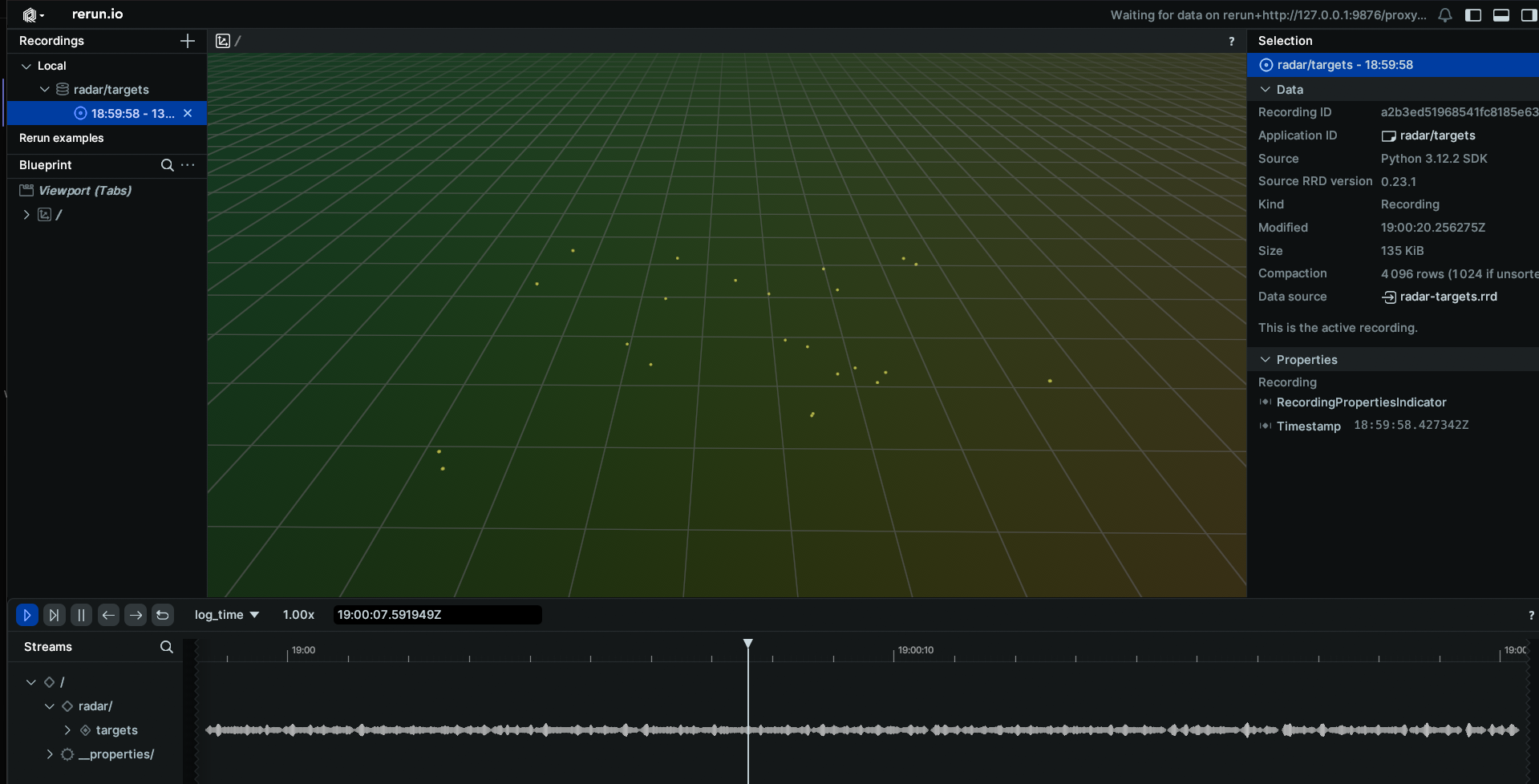Open Rerun examples
Screen dimensions: 1539x784
click(62, 138)
